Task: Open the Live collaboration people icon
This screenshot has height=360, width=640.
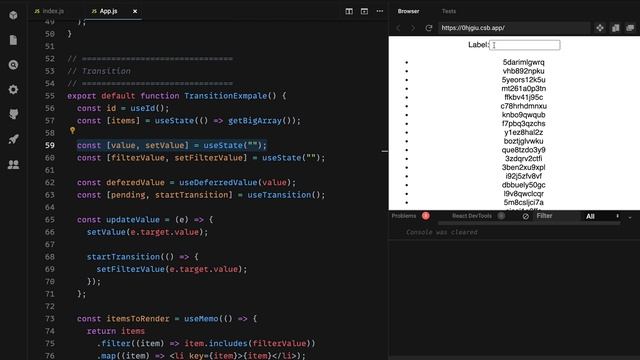Action: [13, 164]
